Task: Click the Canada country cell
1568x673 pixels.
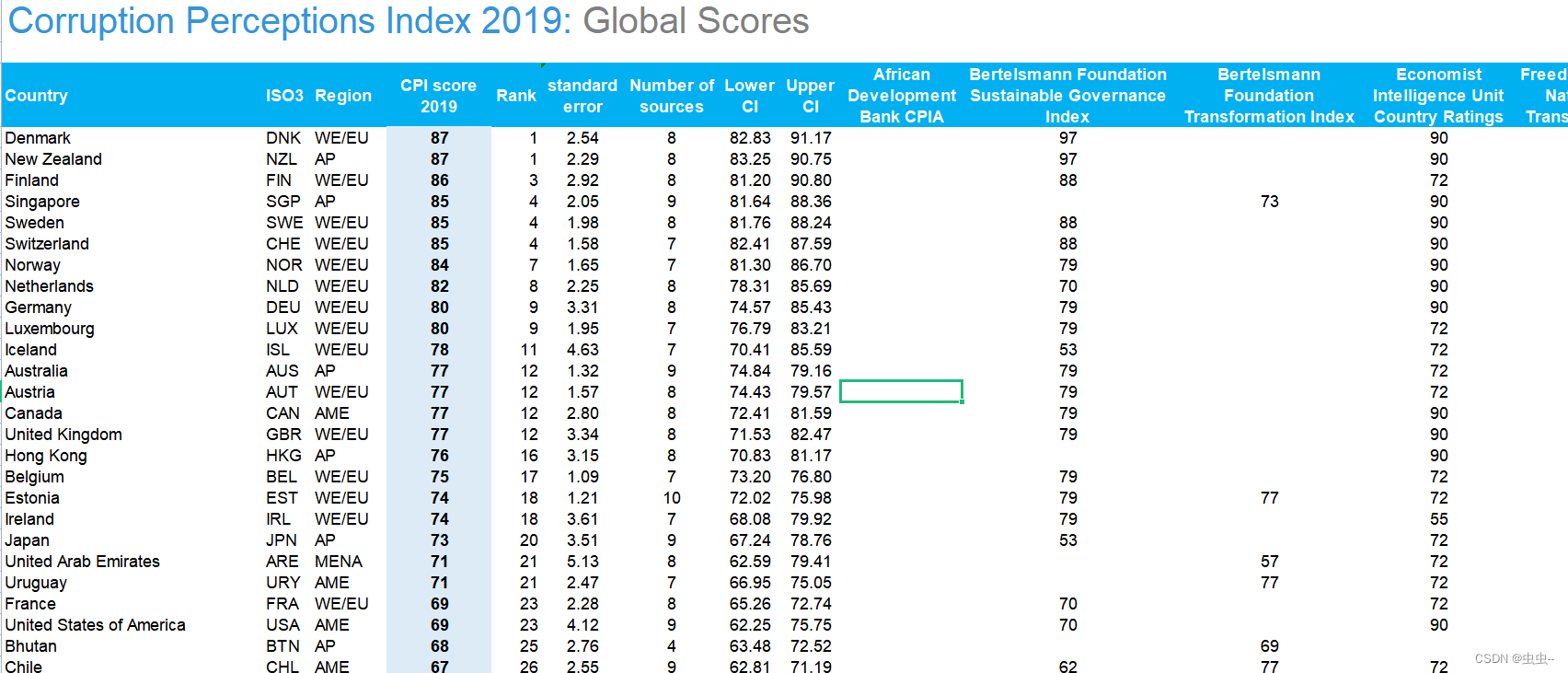Action: pyautogui.click(x=34, y=413)
